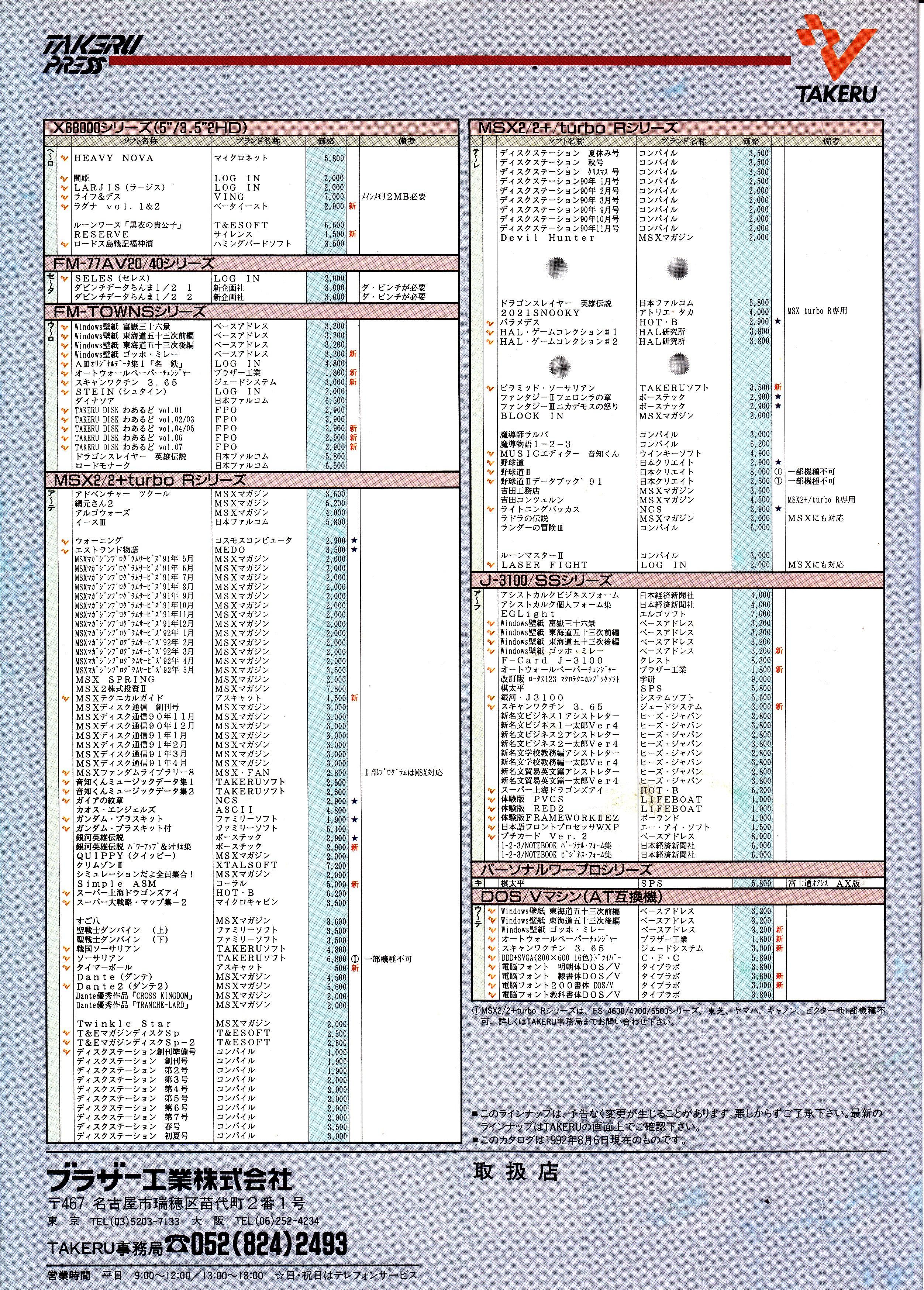
Task: Select the X68000シリーズ section header
Action: pos(252,128)
